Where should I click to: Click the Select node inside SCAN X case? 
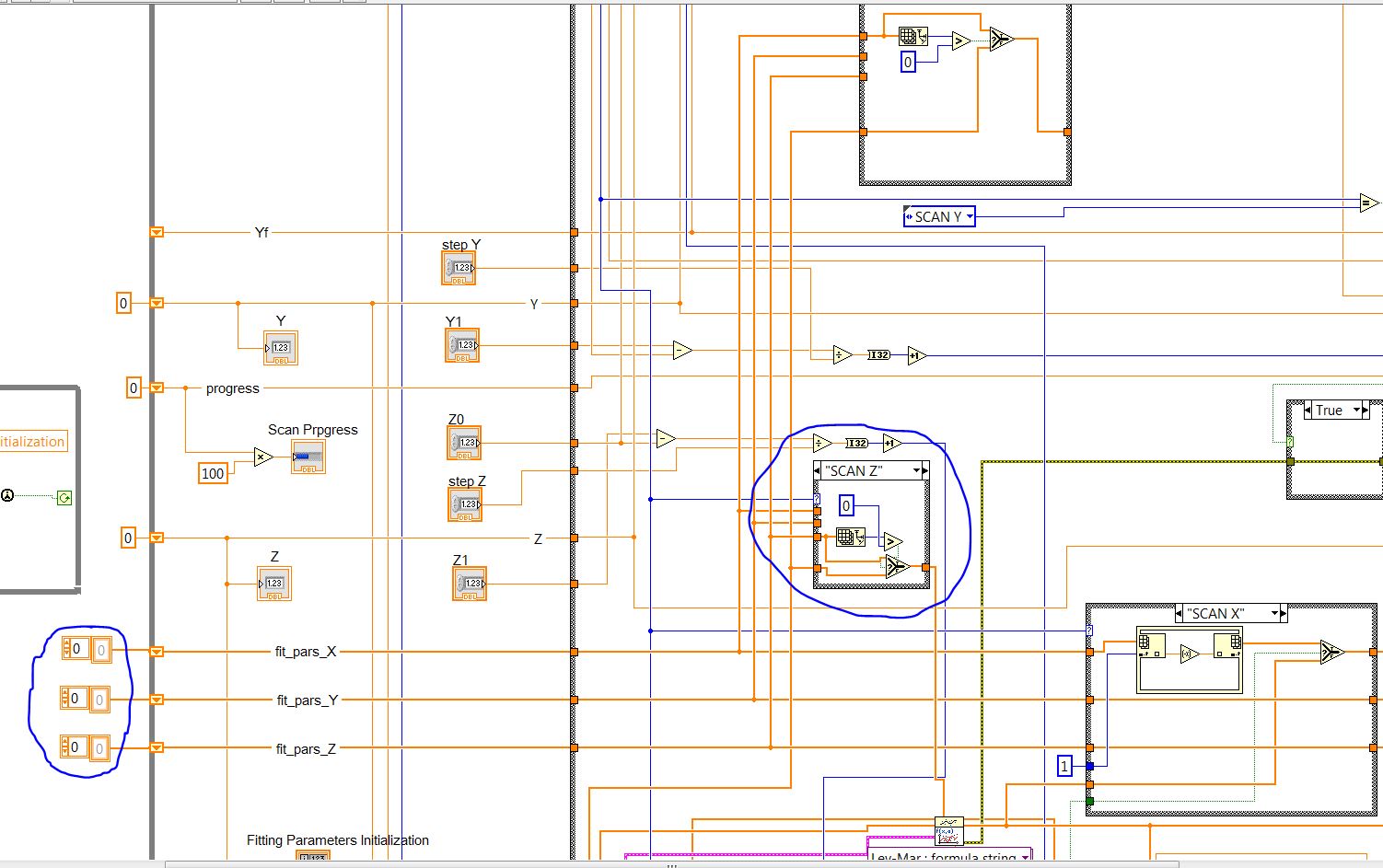pos(1331,652)
